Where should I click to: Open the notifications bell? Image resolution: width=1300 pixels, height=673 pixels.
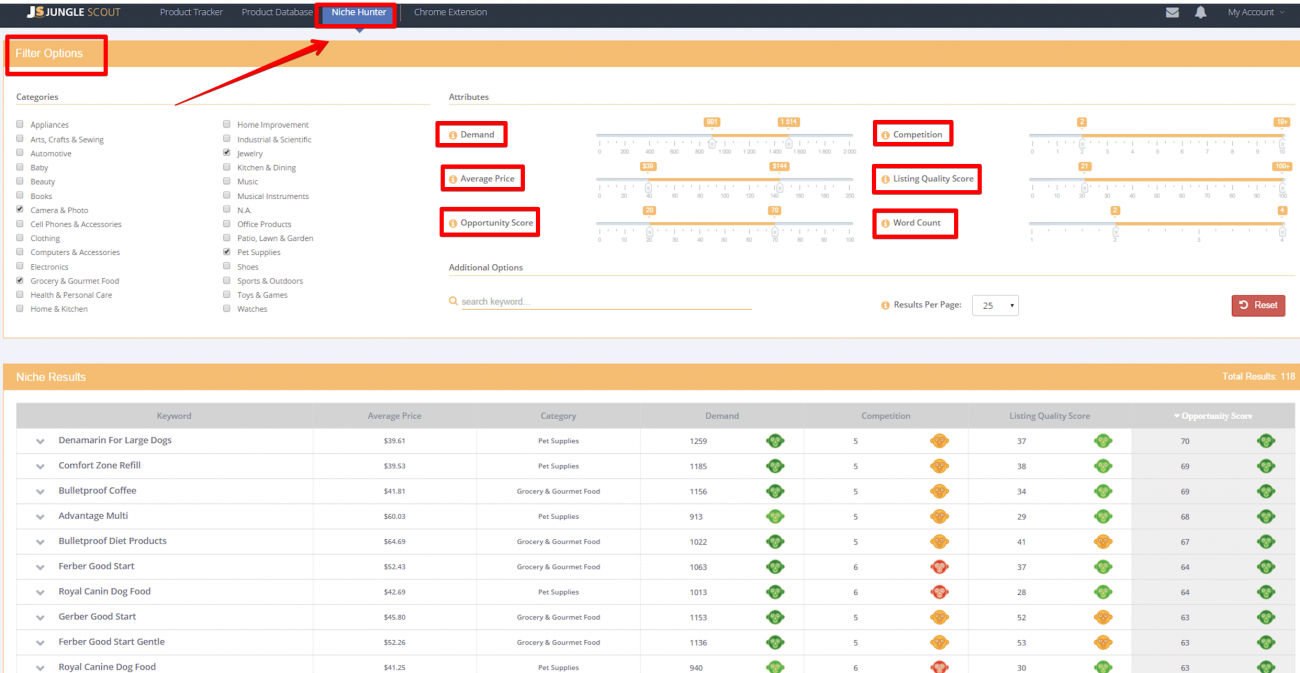(1200, 12)
